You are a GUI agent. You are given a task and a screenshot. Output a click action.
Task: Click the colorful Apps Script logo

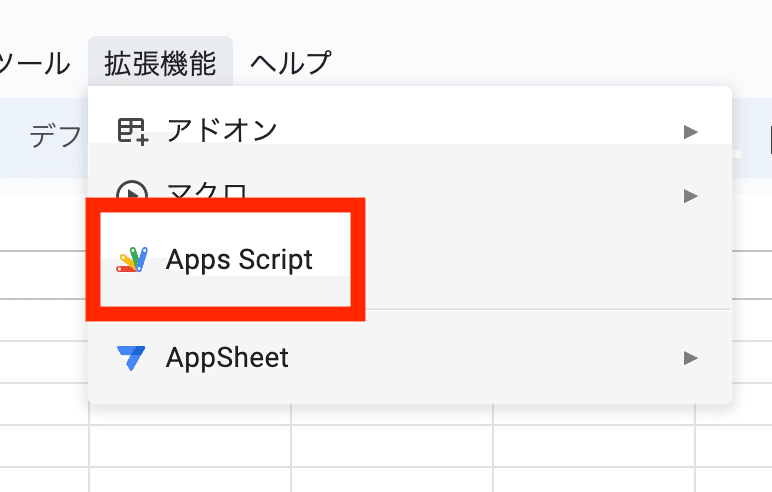(x=132, y=260)
